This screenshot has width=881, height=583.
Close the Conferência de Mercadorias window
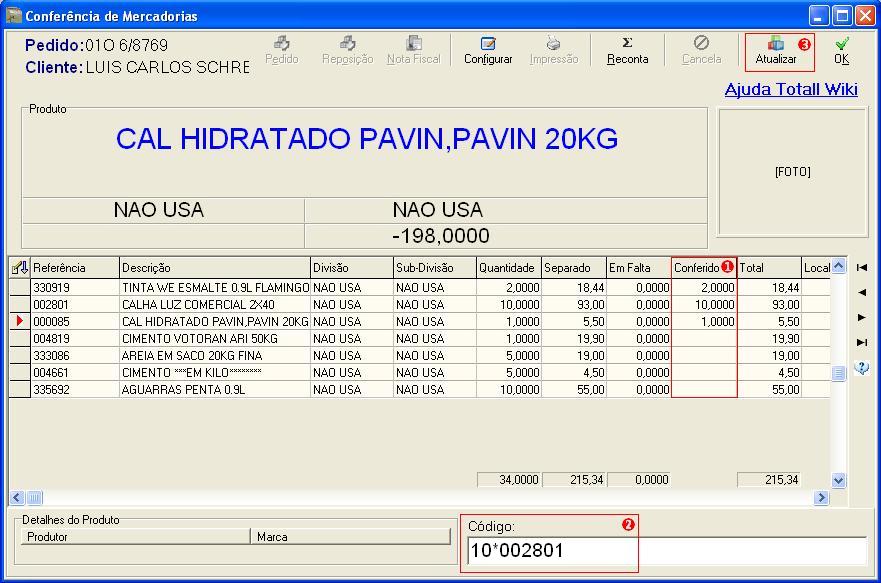point(865,16)
